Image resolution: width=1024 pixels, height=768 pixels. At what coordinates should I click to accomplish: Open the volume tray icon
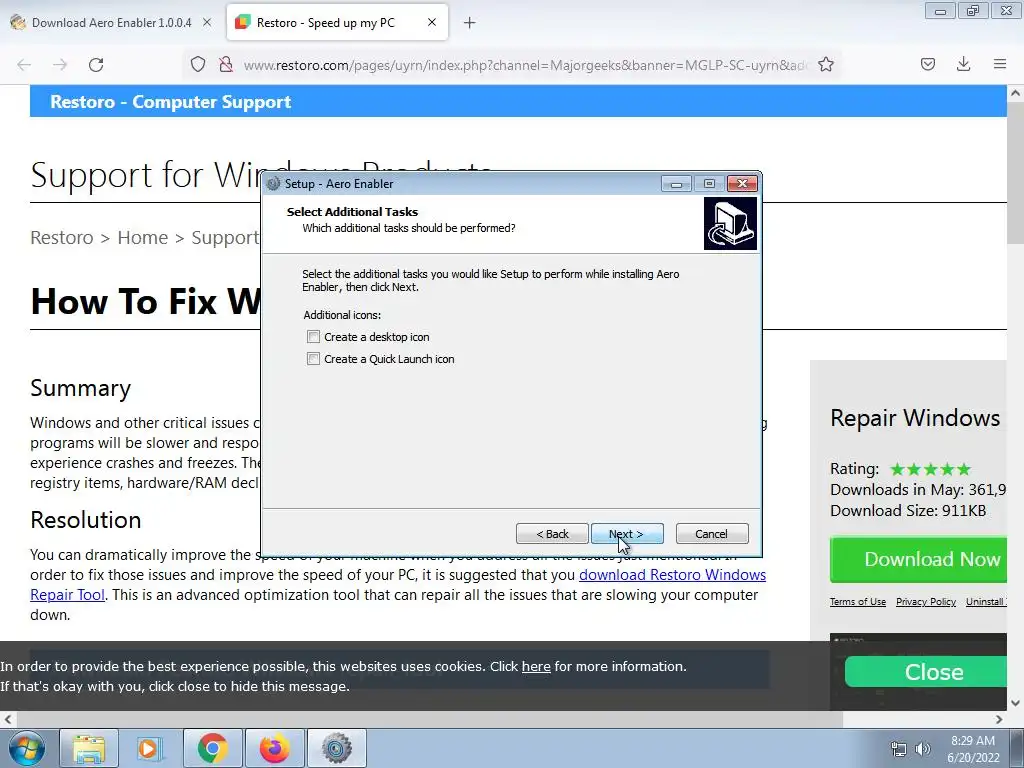tap(923, 749)
